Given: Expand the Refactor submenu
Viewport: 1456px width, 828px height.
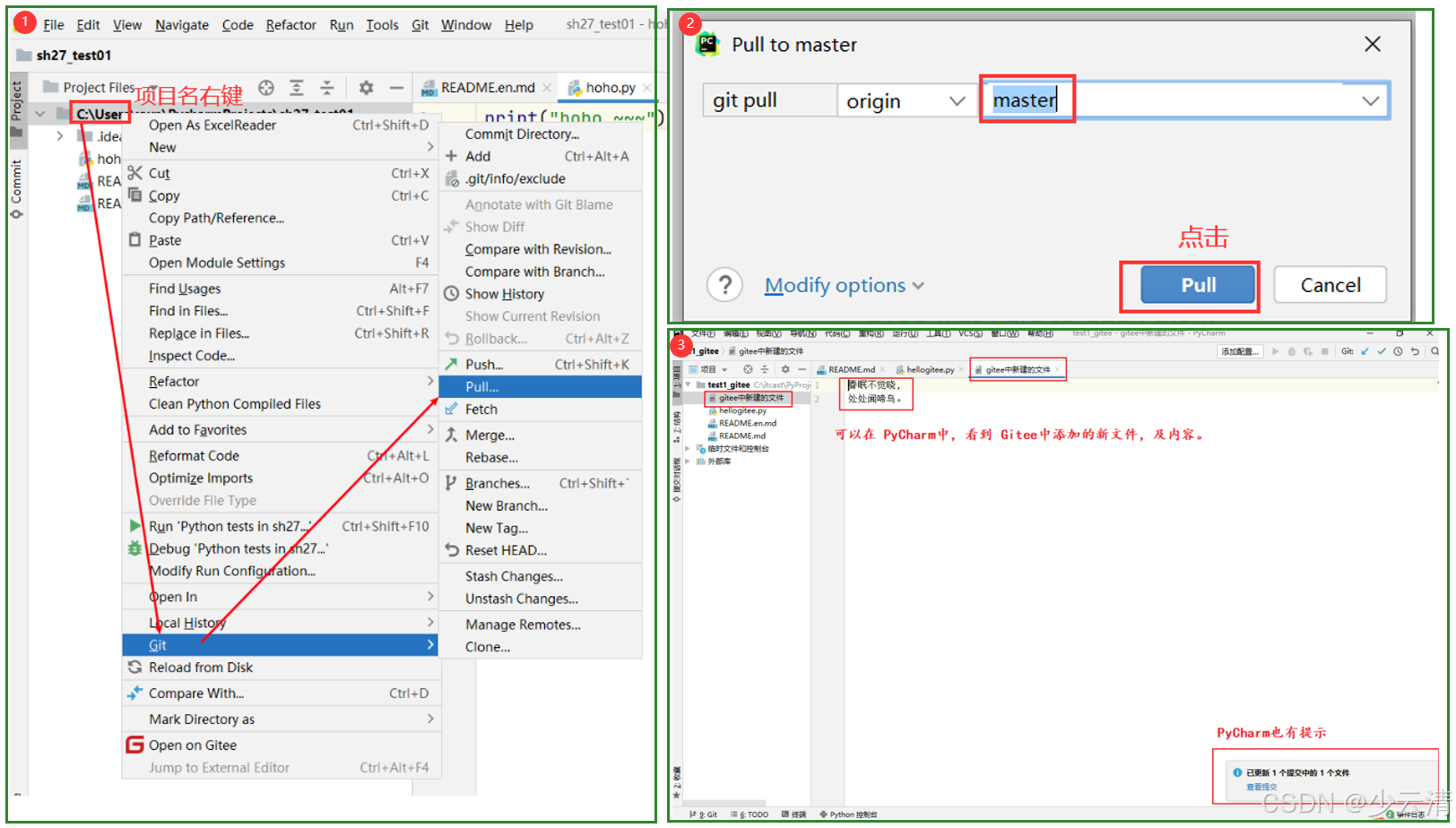Looking at the screenshot, I should [x=280, y=382].
